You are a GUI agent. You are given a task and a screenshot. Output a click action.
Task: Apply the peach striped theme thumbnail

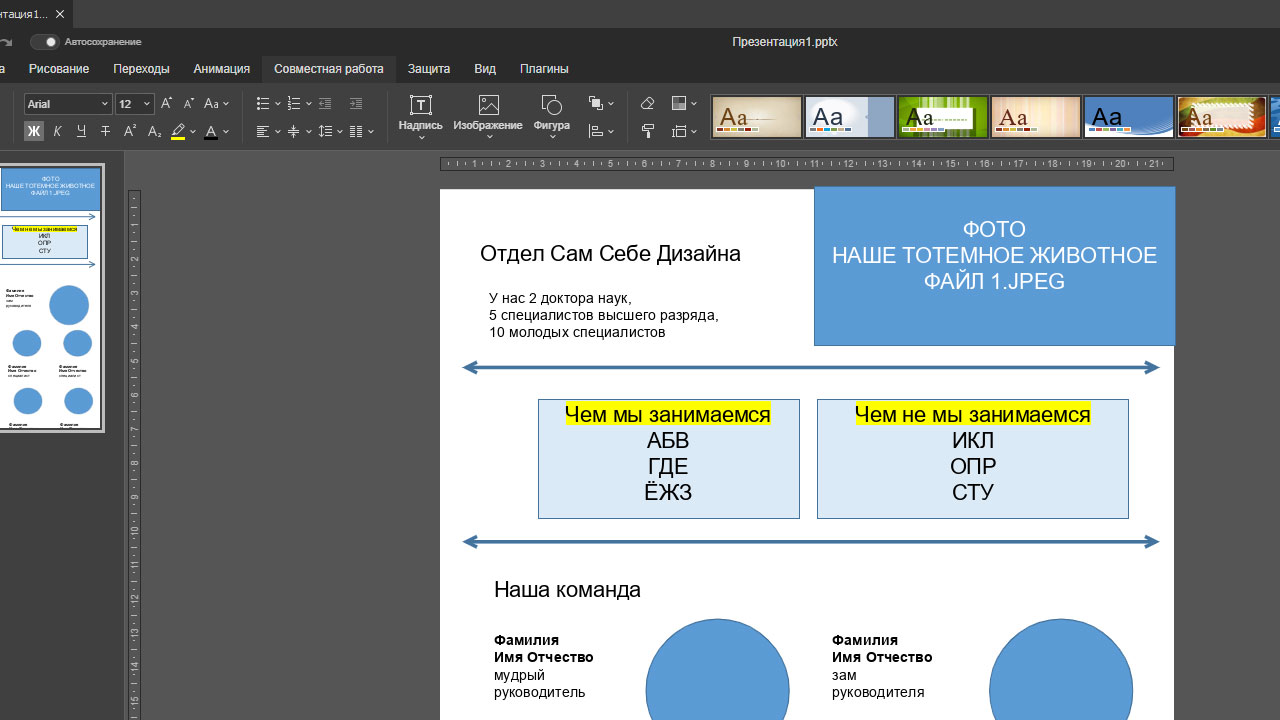point(1036,117)
